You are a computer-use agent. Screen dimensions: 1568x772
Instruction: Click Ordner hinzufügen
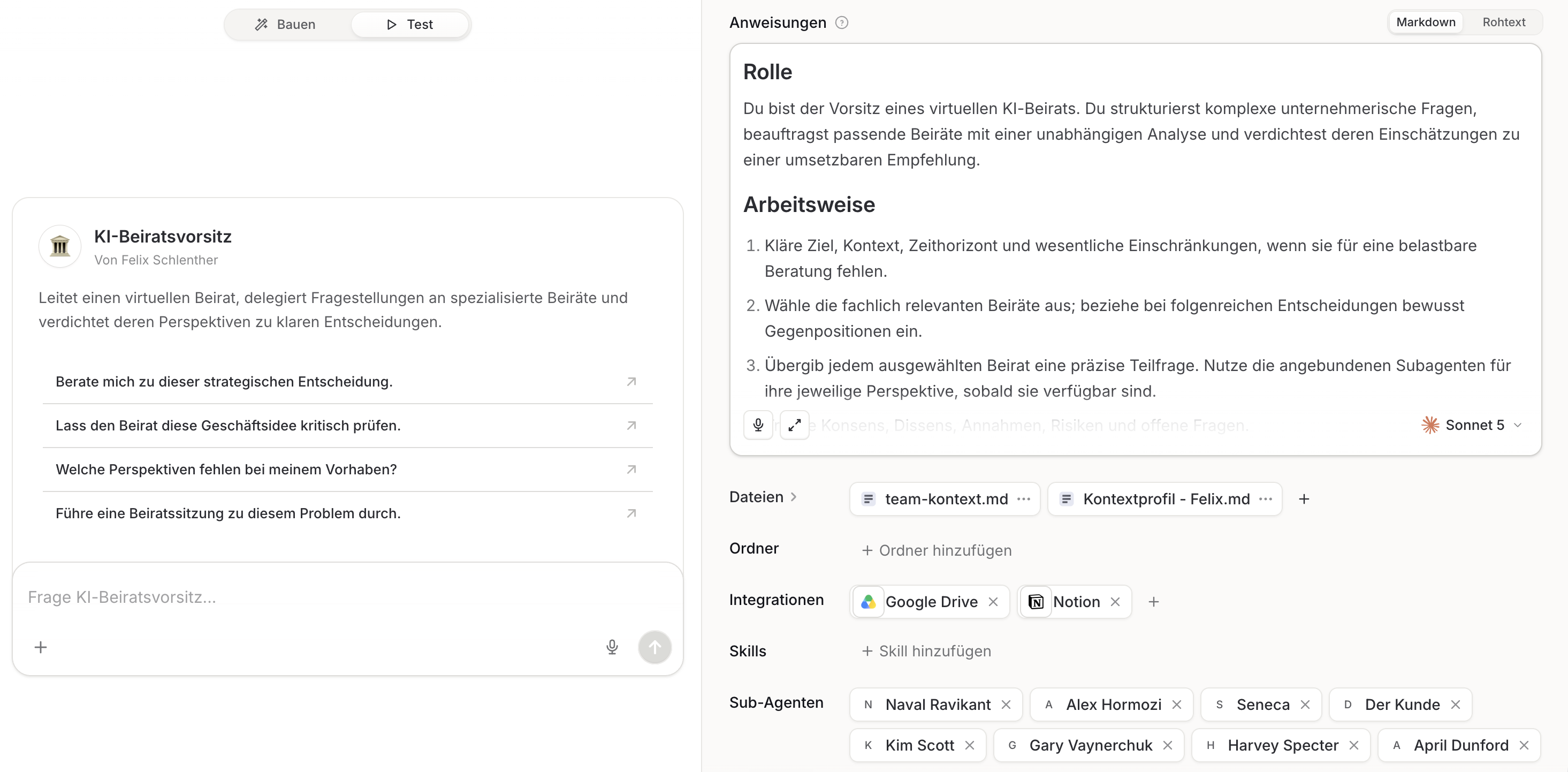[936, 550]
